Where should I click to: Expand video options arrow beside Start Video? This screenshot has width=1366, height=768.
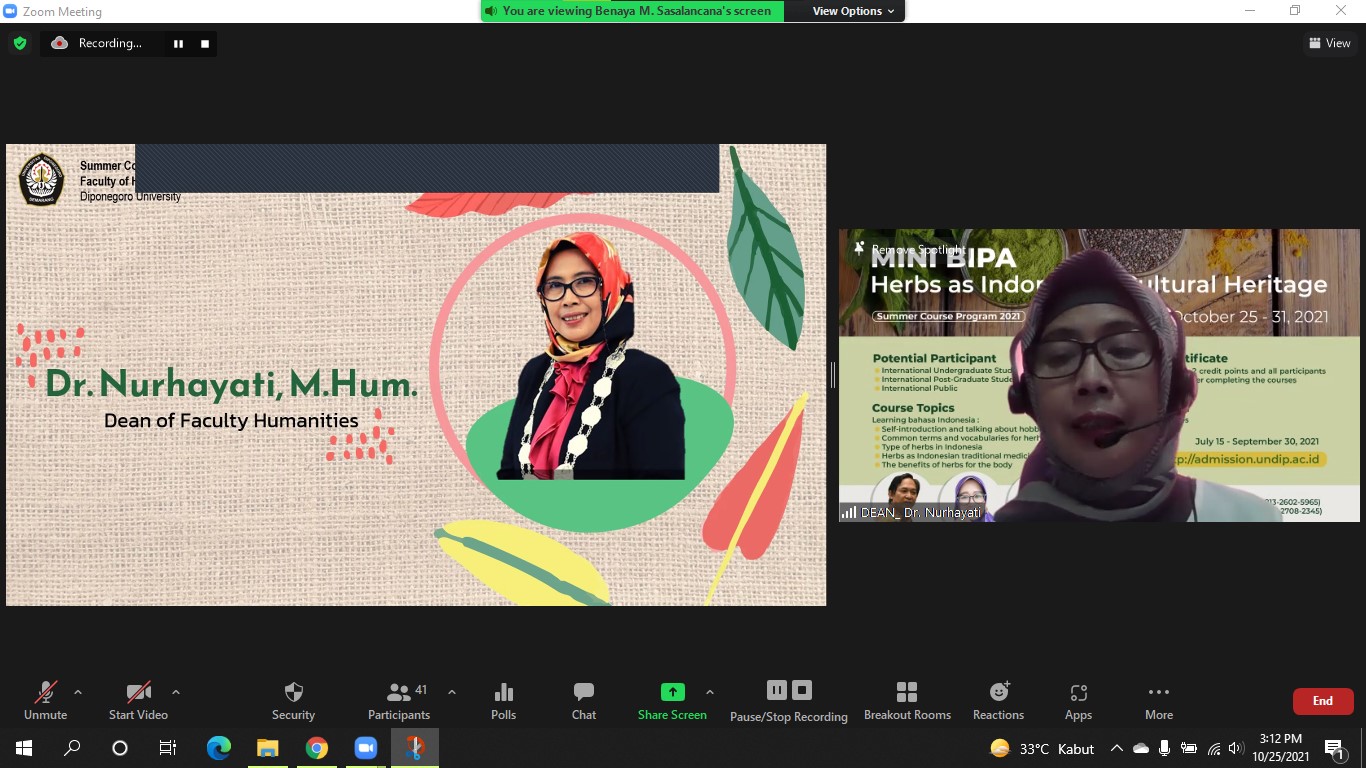coord(176,692)
